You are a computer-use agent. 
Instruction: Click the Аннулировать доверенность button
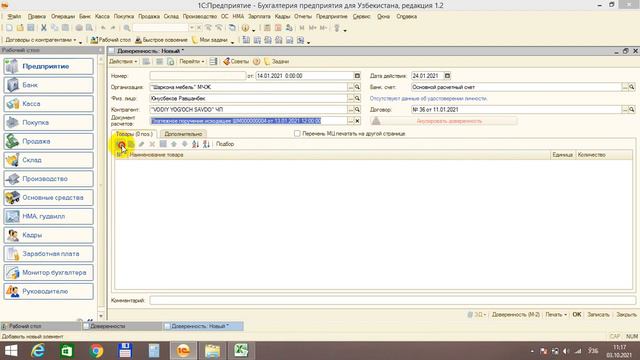pos(444,121)
